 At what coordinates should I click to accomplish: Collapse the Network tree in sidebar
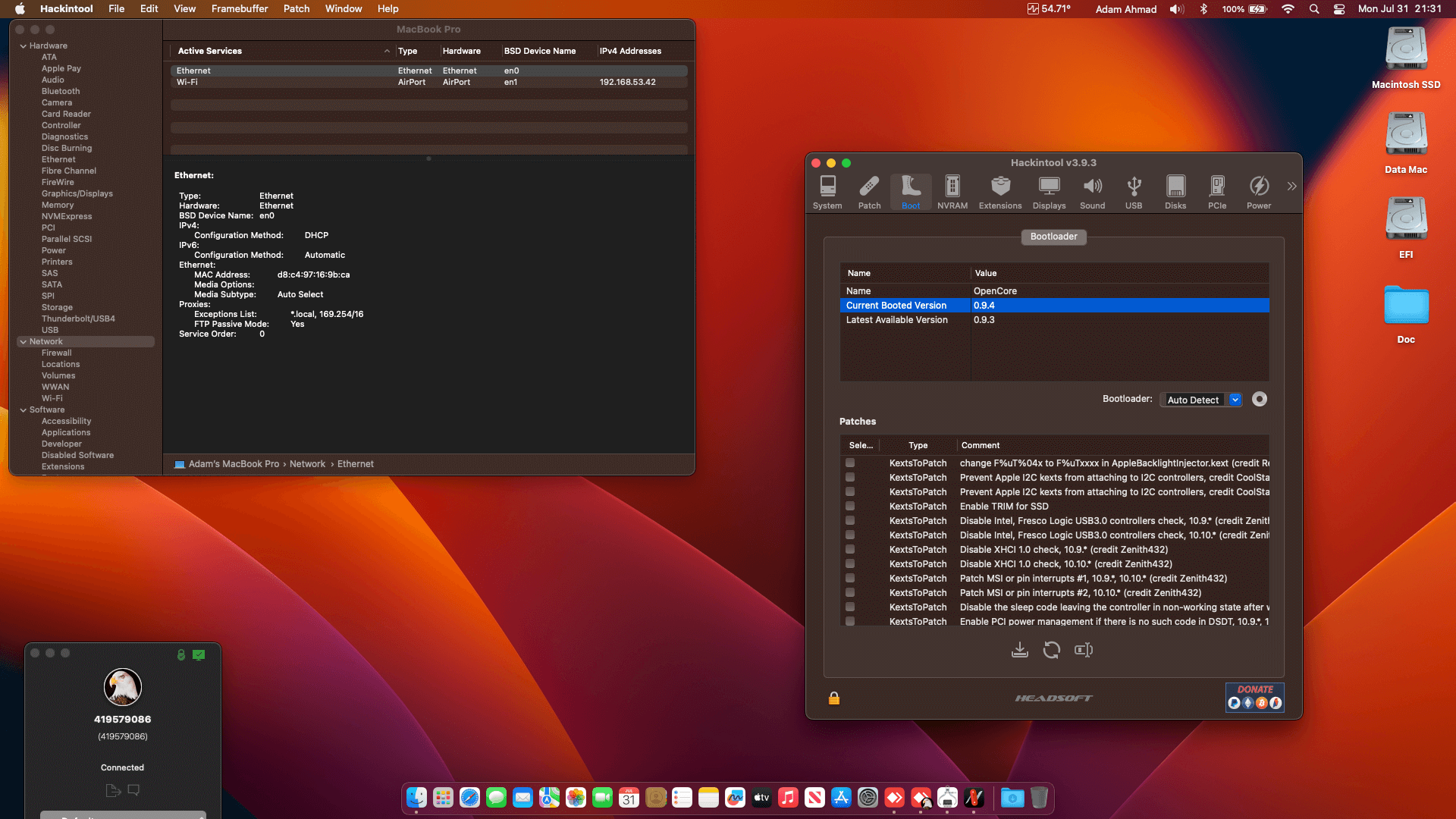[x=23, y=342]
